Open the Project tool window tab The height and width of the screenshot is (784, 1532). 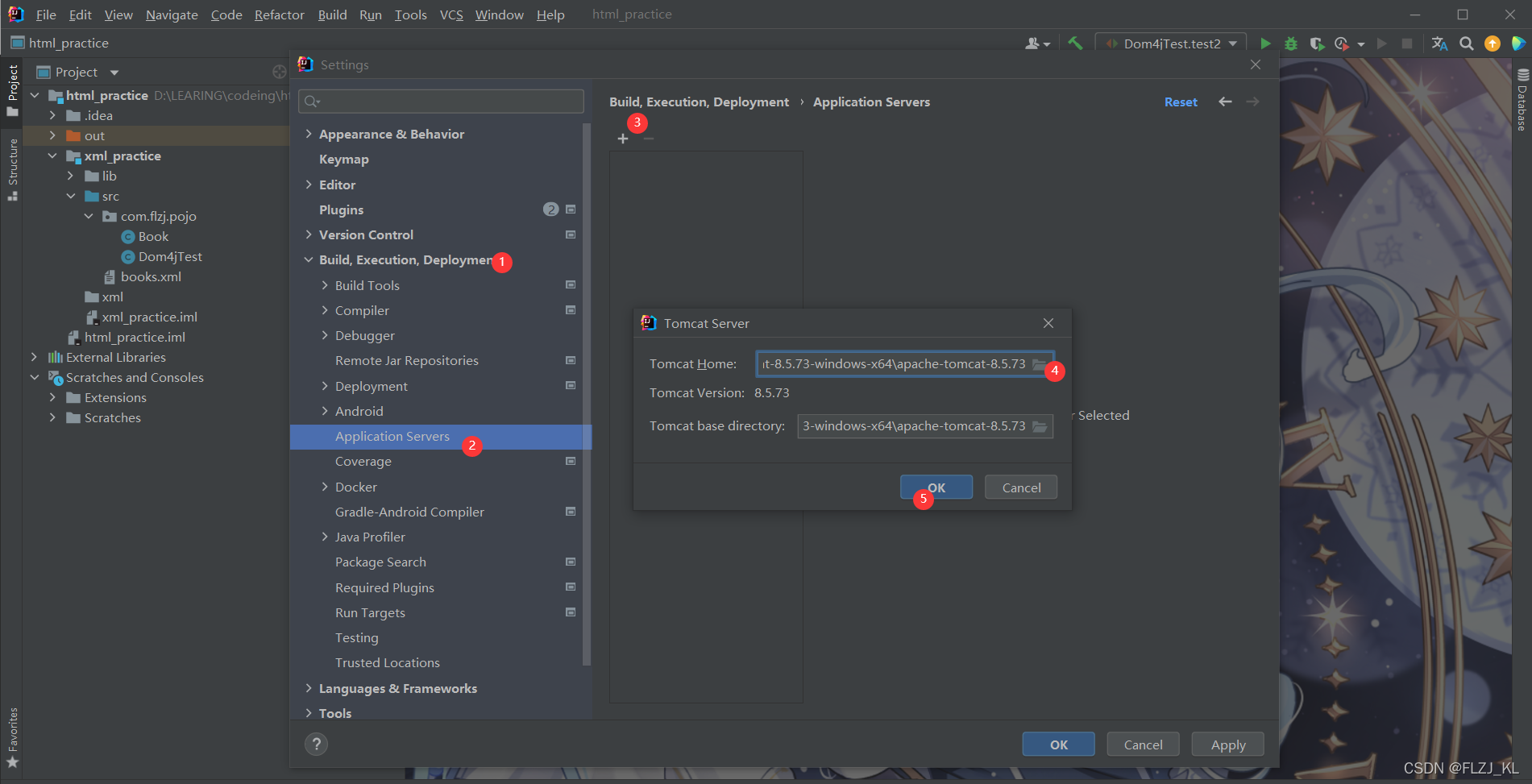pyautogui.click(x=13, y=89)
